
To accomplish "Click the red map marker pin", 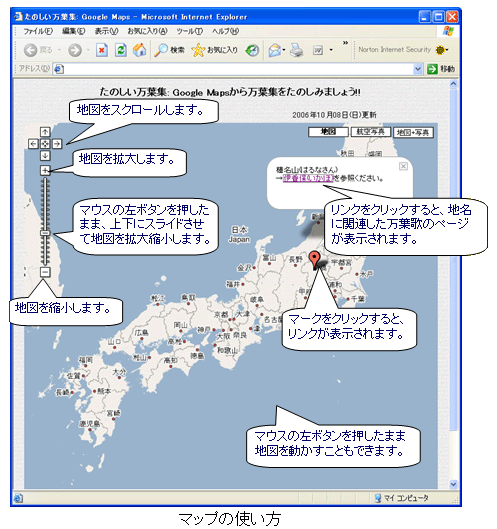I will pos(314,260).
